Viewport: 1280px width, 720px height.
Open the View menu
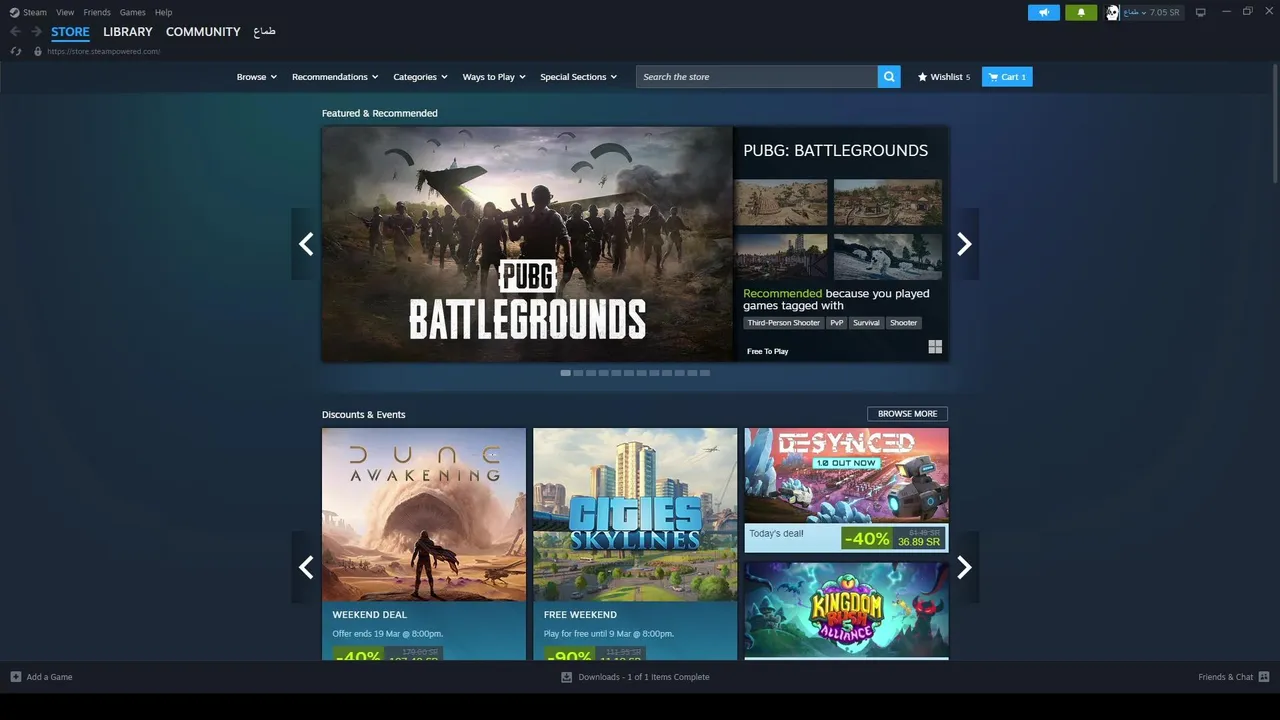pyautogui.click(x=65, y=12)
